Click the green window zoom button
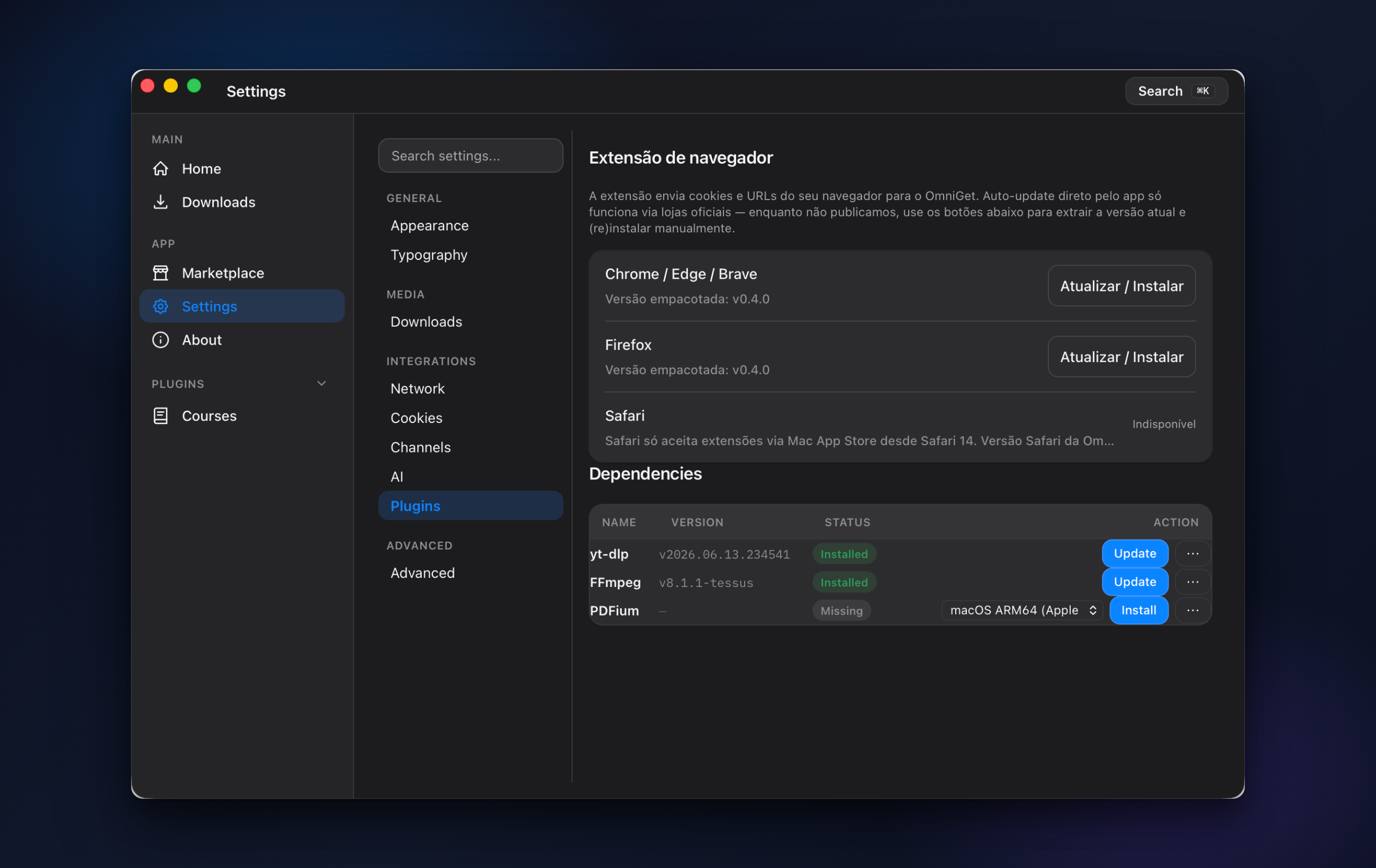Screen dimensions: 1376x868 click(x=194, y=86)
